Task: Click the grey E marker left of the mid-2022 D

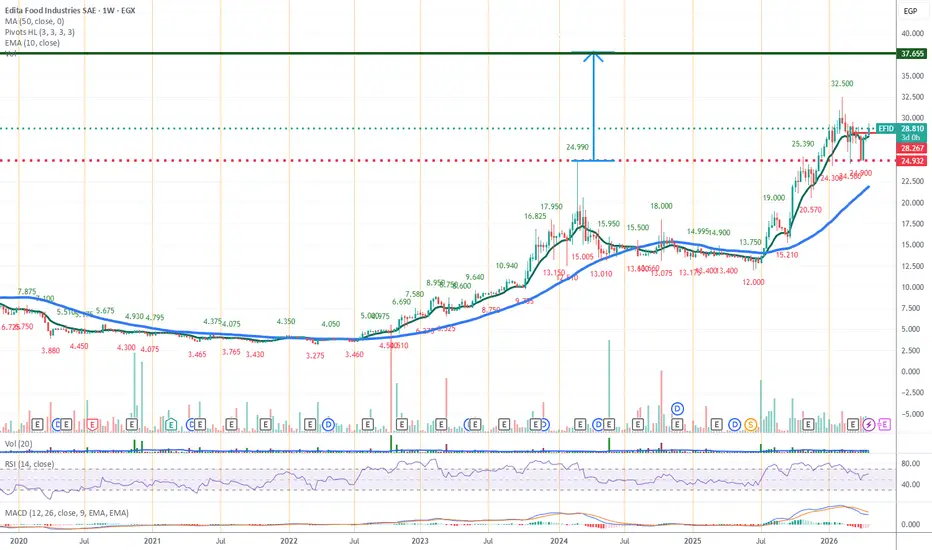Action: point(310,425)
